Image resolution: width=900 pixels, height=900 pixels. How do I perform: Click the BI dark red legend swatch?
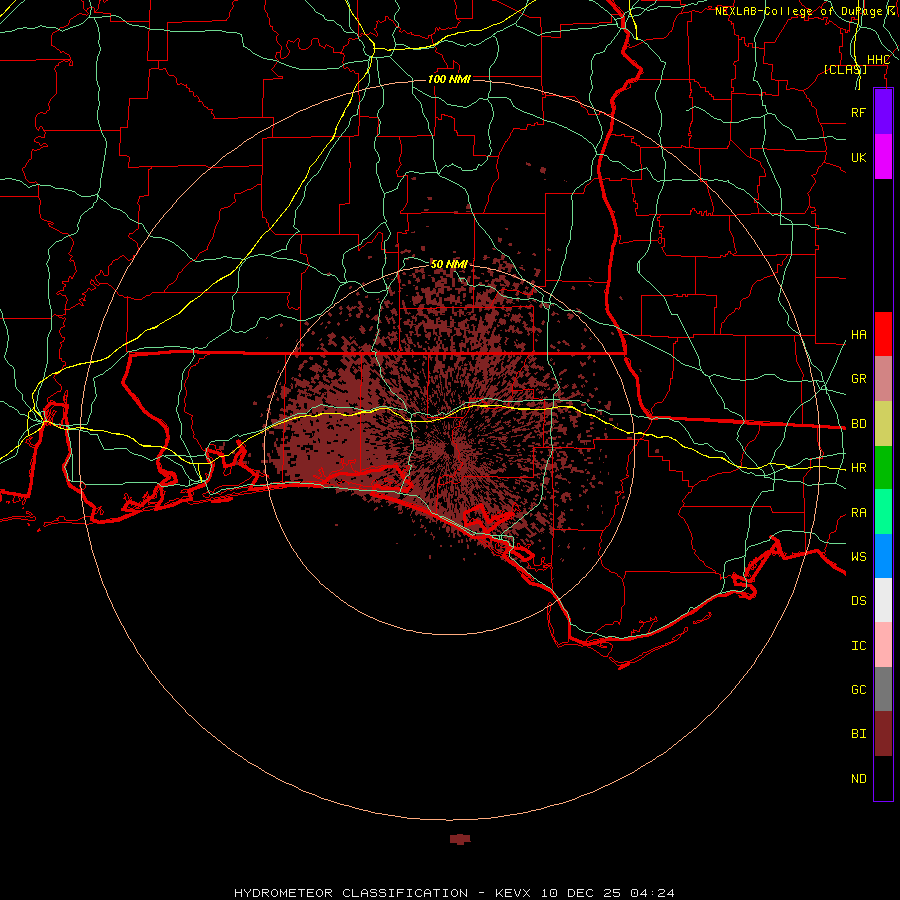[883, 734]
